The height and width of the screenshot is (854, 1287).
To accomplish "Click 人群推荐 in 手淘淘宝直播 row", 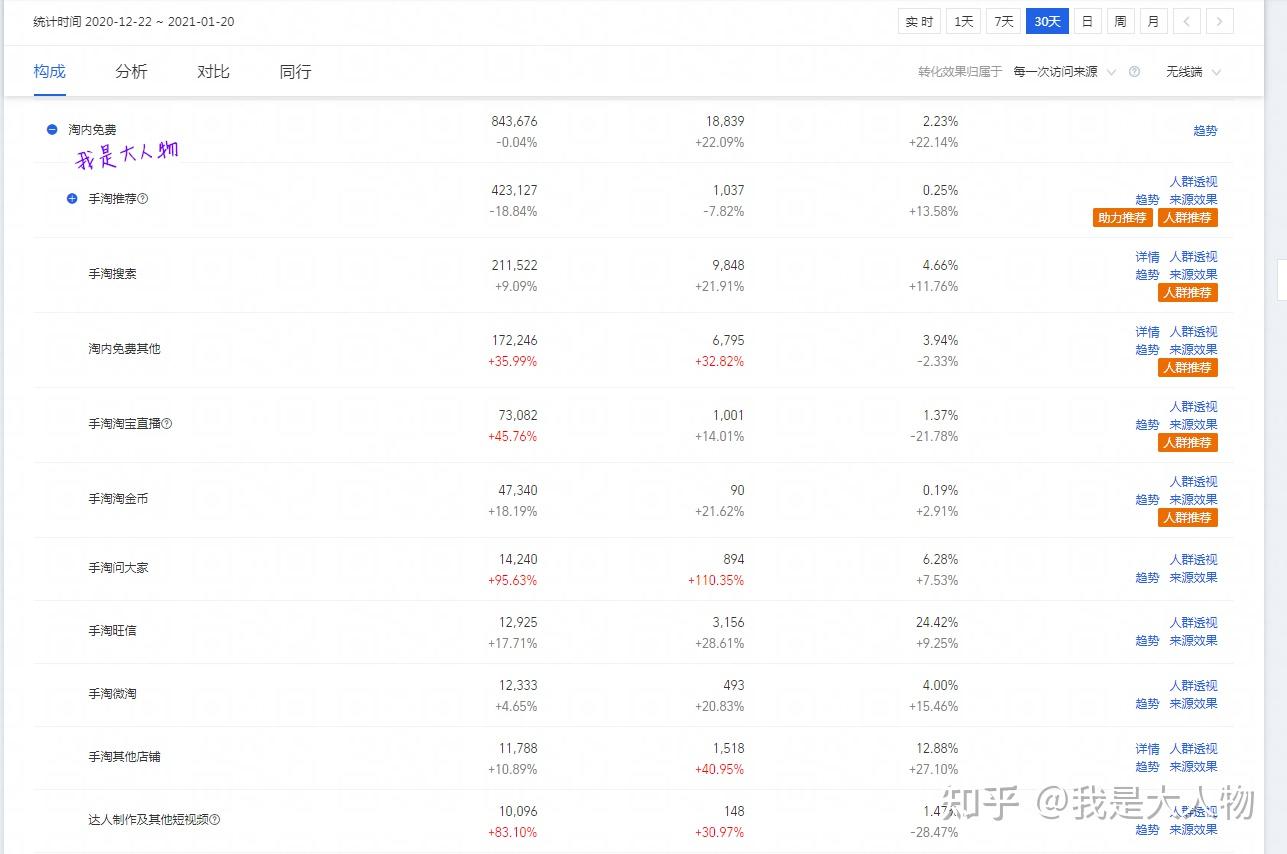I will 1188,442.
